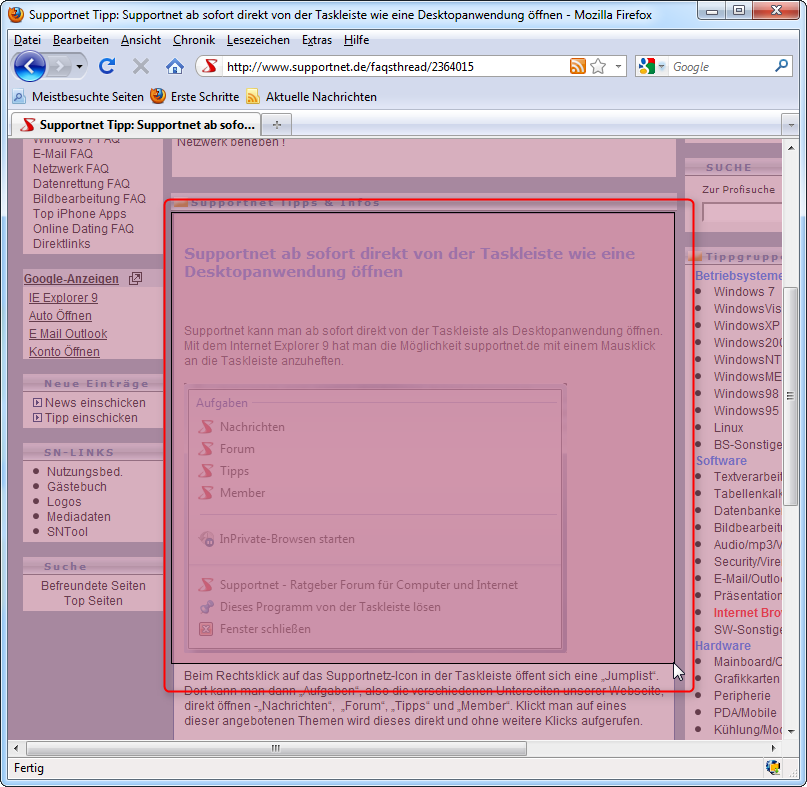Open the Top iPhone Apps link
The width and height of the screenshot is (807, 787).
[79, 214]
